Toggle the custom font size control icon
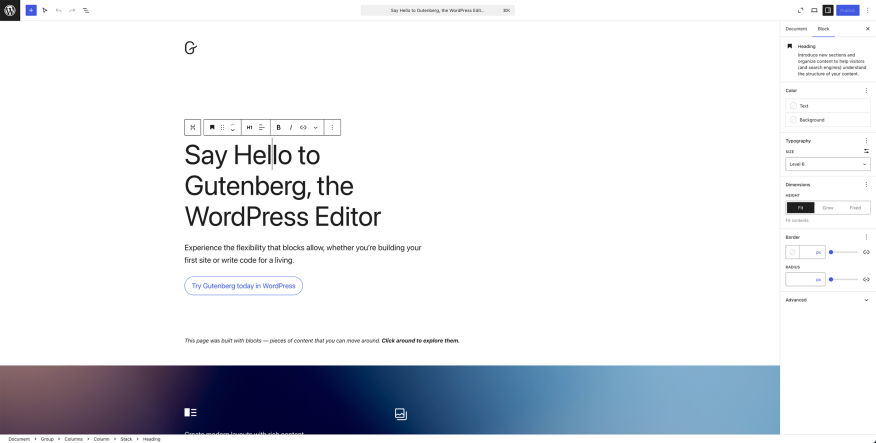The width and height of the screenshot is (876, 443). tap(867, 151)
